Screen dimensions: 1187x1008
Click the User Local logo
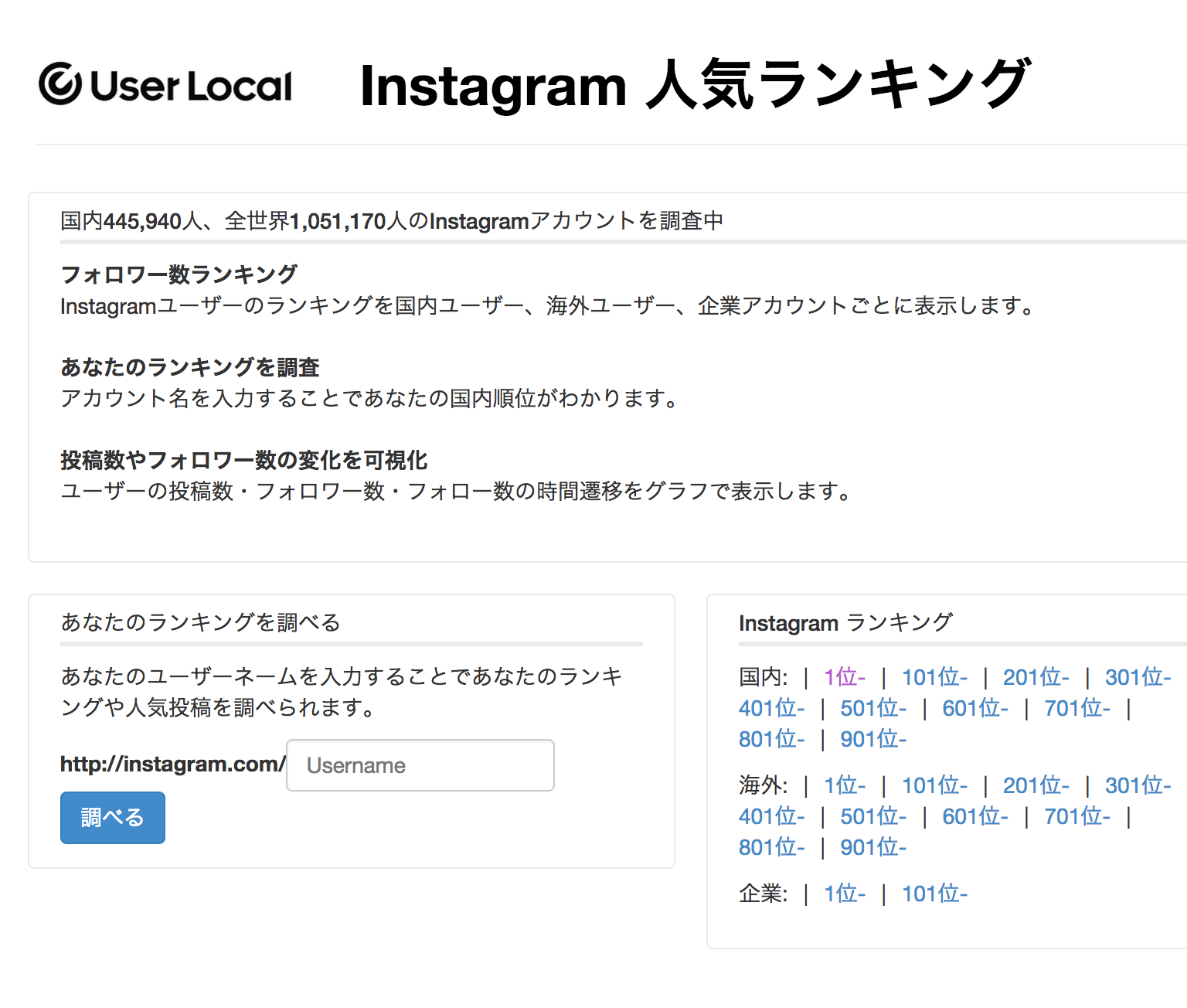[165, 84]
